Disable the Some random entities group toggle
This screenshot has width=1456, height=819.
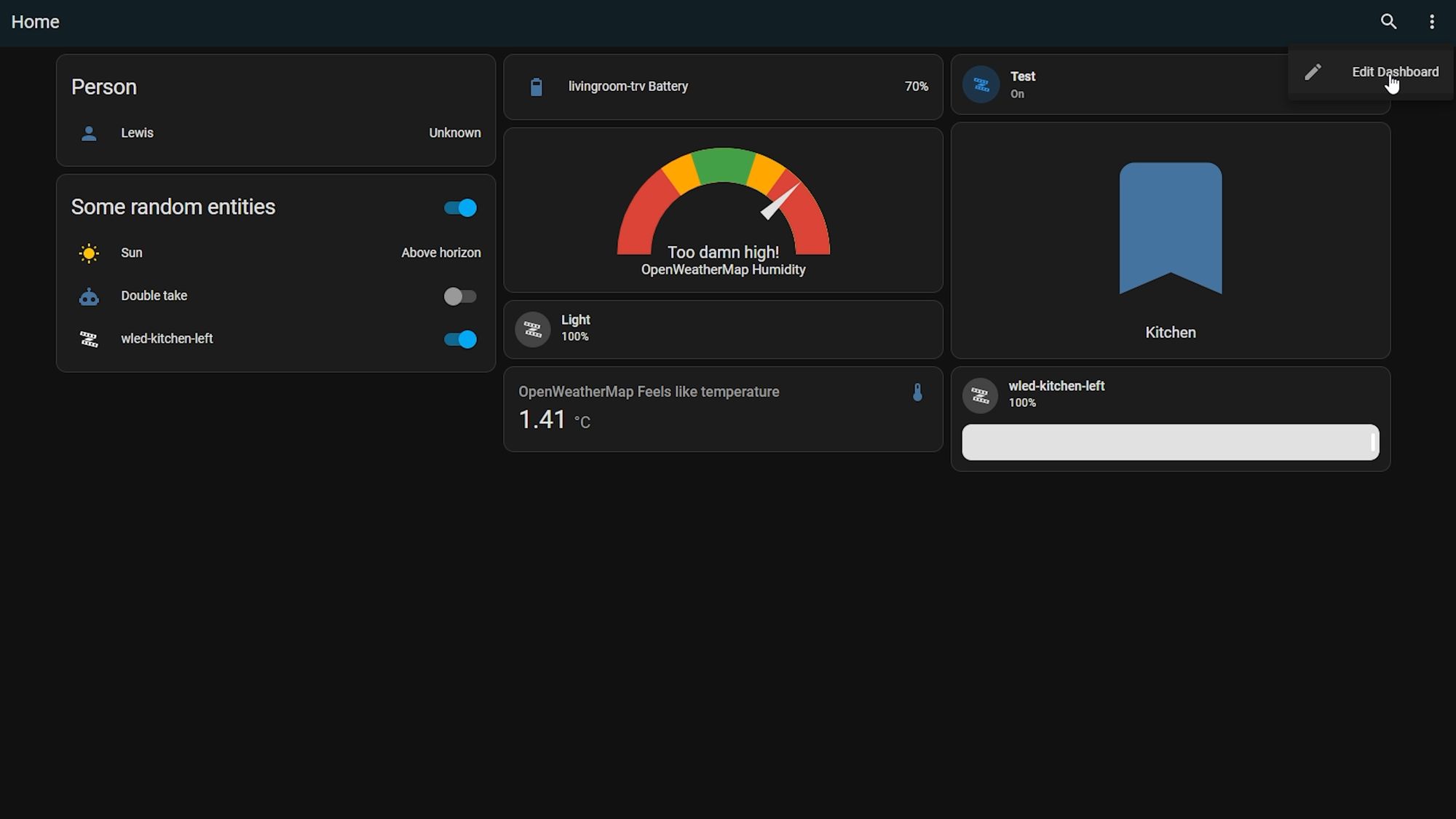coord(460,207)
